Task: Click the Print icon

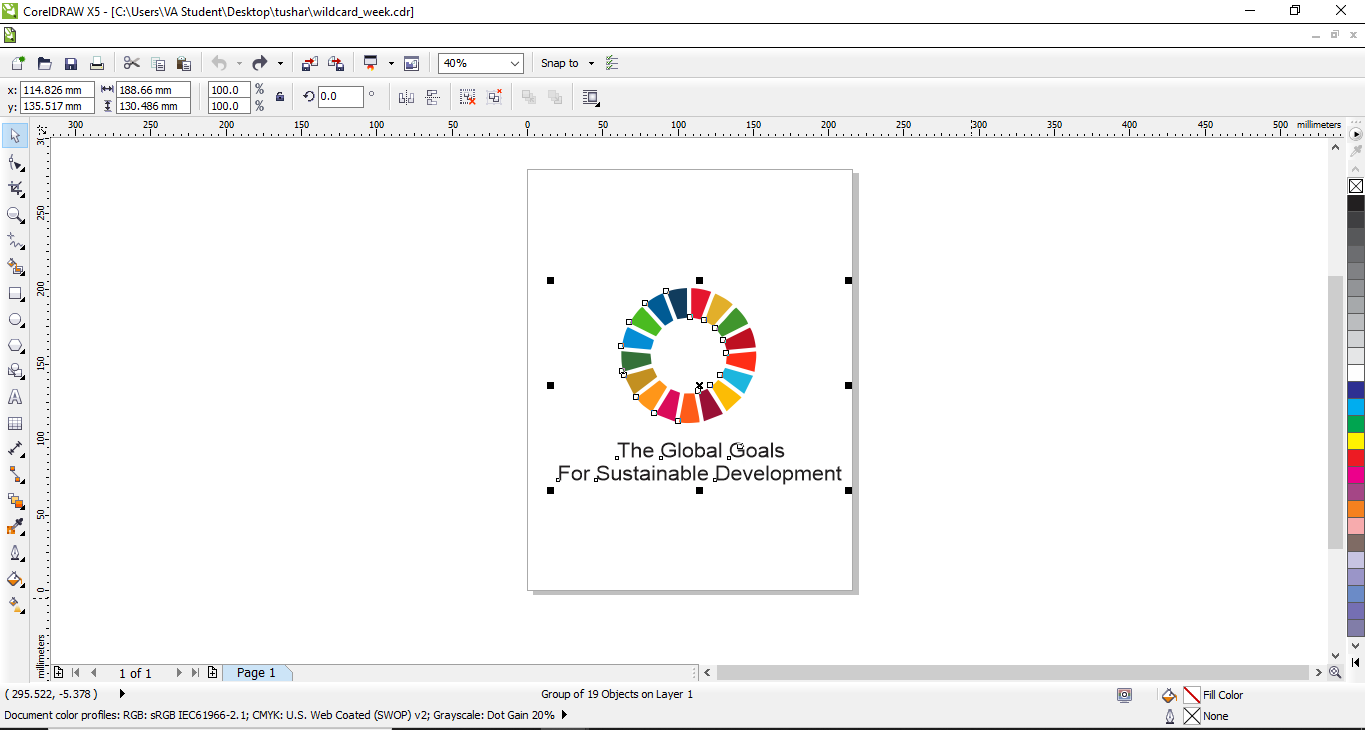Action: click(97, 63)
